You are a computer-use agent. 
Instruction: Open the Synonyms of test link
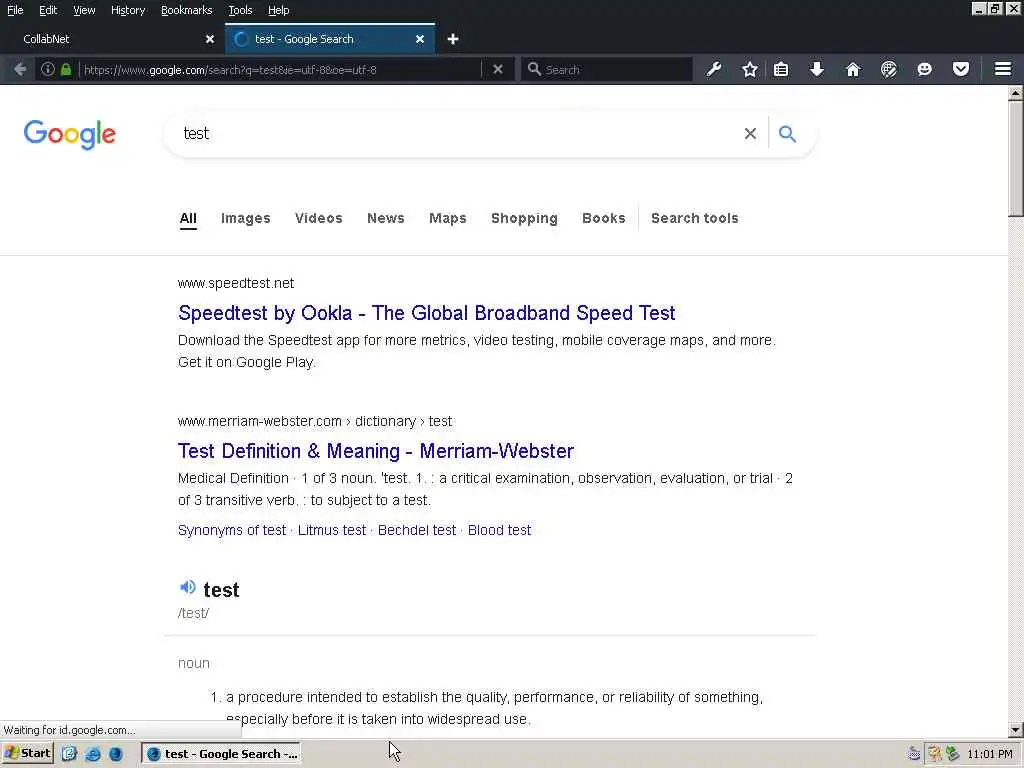point(232,530)
